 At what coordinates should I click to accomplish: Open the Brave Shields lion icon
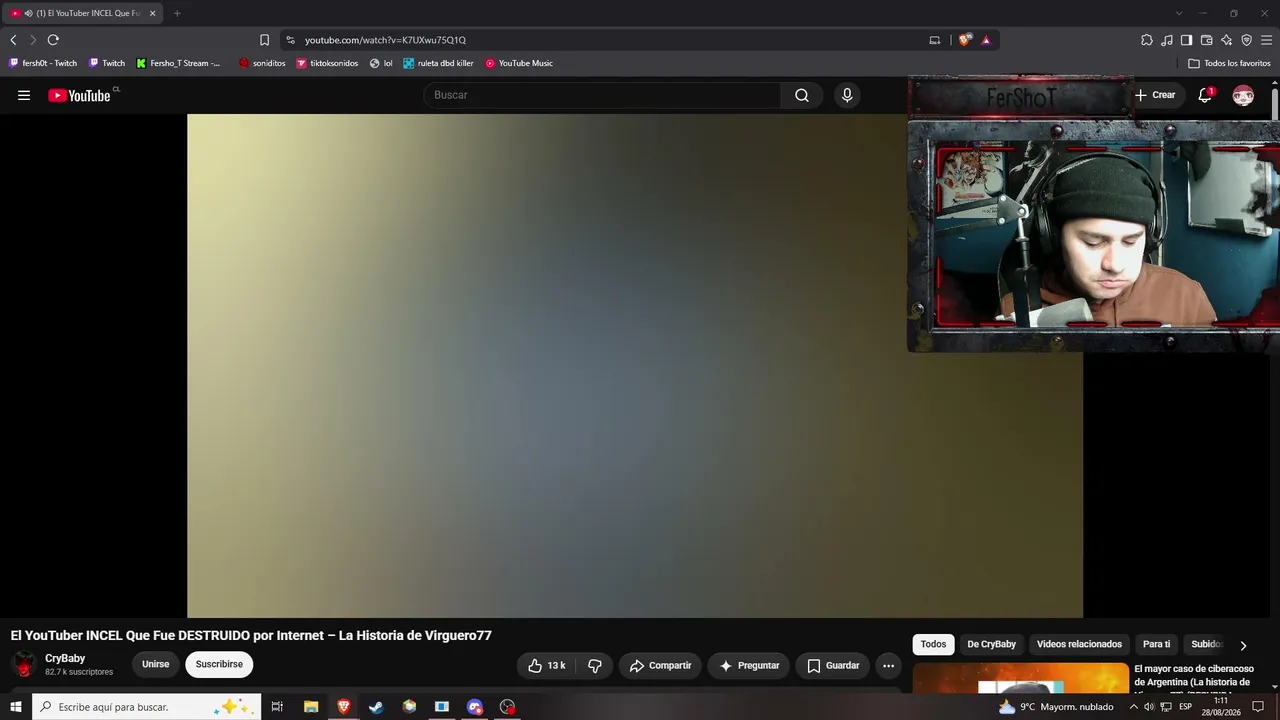pos(964,40)
